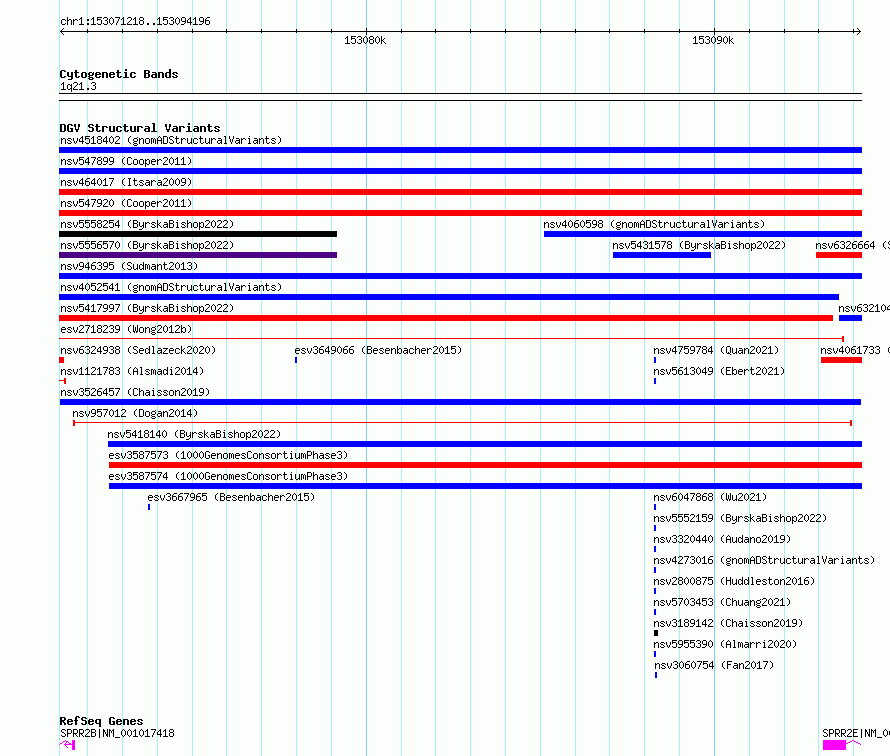Click the 1q21.3 cytogenetic band label
Image resolution: width=890 pixels, height=756 pixels.
[x=78, y=86]
